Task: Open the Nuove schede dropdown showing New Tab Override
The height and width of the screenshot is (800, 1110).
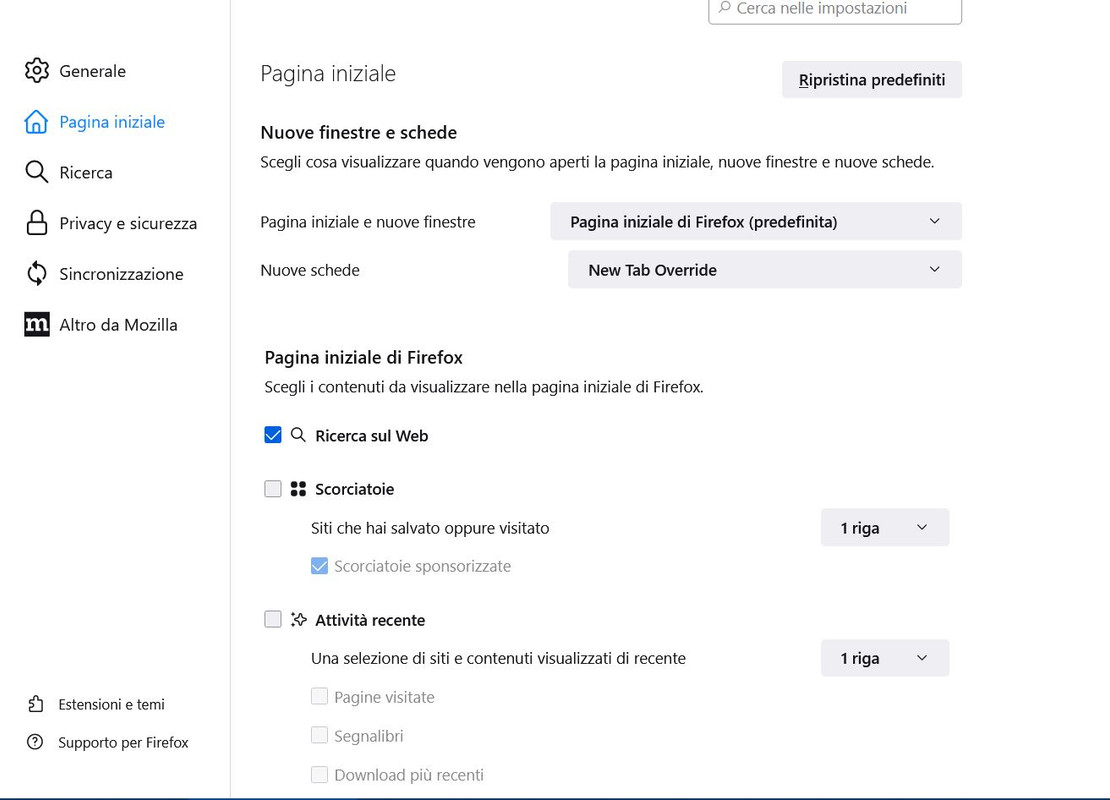Action: tap(765, 270)
